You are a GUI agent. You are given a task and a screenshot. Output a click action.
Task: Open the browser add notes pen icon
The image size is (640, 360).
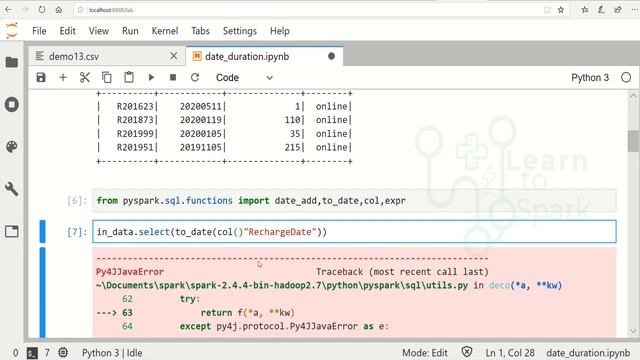601,10
